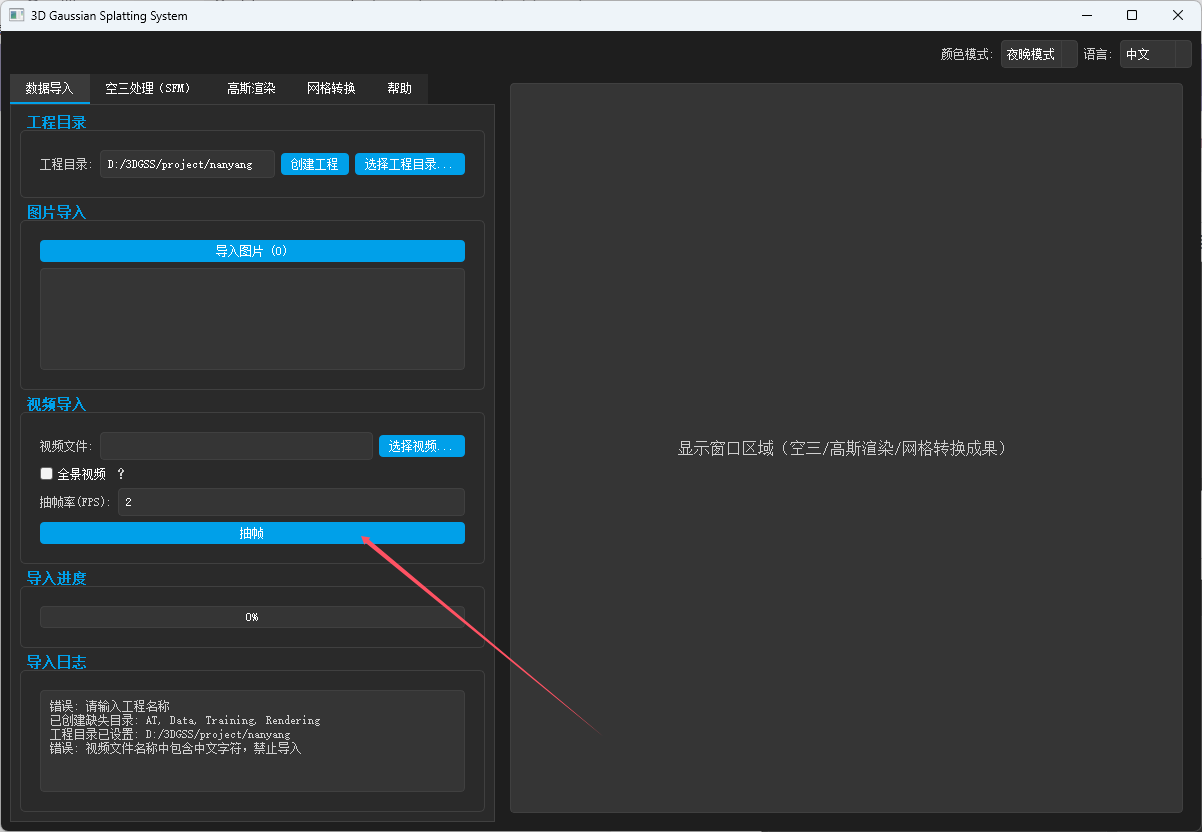The width and height of the screenshot is (1202, 832).
Task: Minimize the 3D Gaussian Splatting System window
Action: coord(1086,15)
